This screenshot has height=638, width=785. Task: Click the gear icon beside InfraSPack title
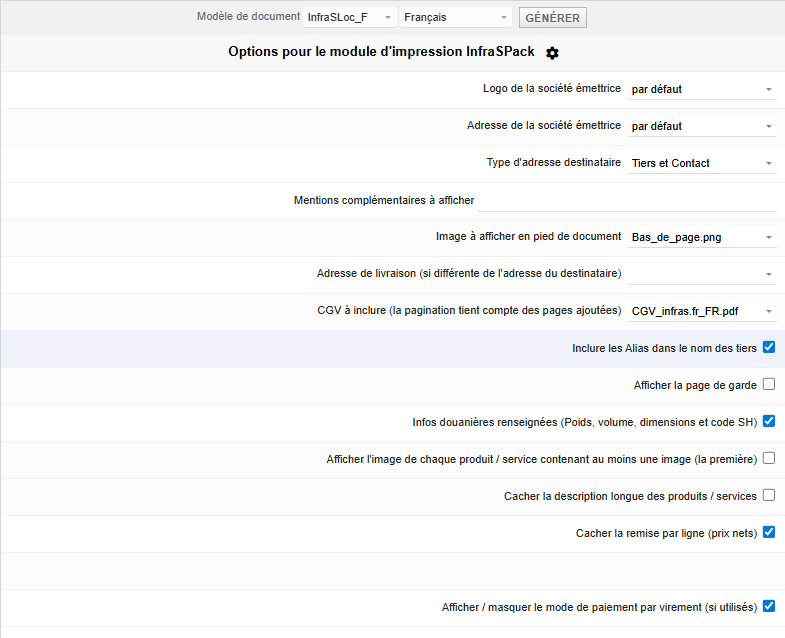coord(553,53)
